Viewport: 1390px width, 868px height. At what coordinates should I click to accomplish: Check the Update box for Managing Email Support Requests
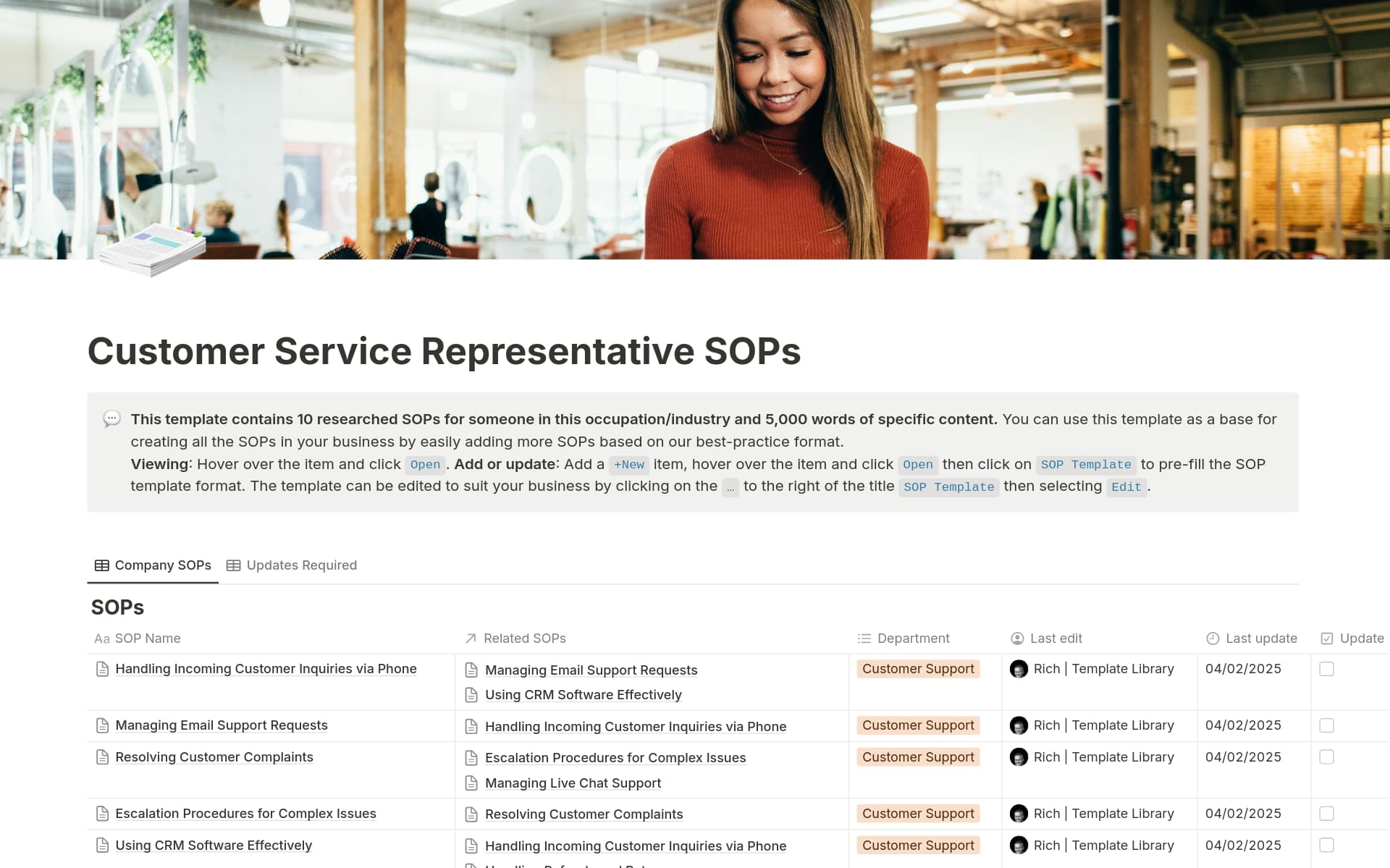point(1327,725)
